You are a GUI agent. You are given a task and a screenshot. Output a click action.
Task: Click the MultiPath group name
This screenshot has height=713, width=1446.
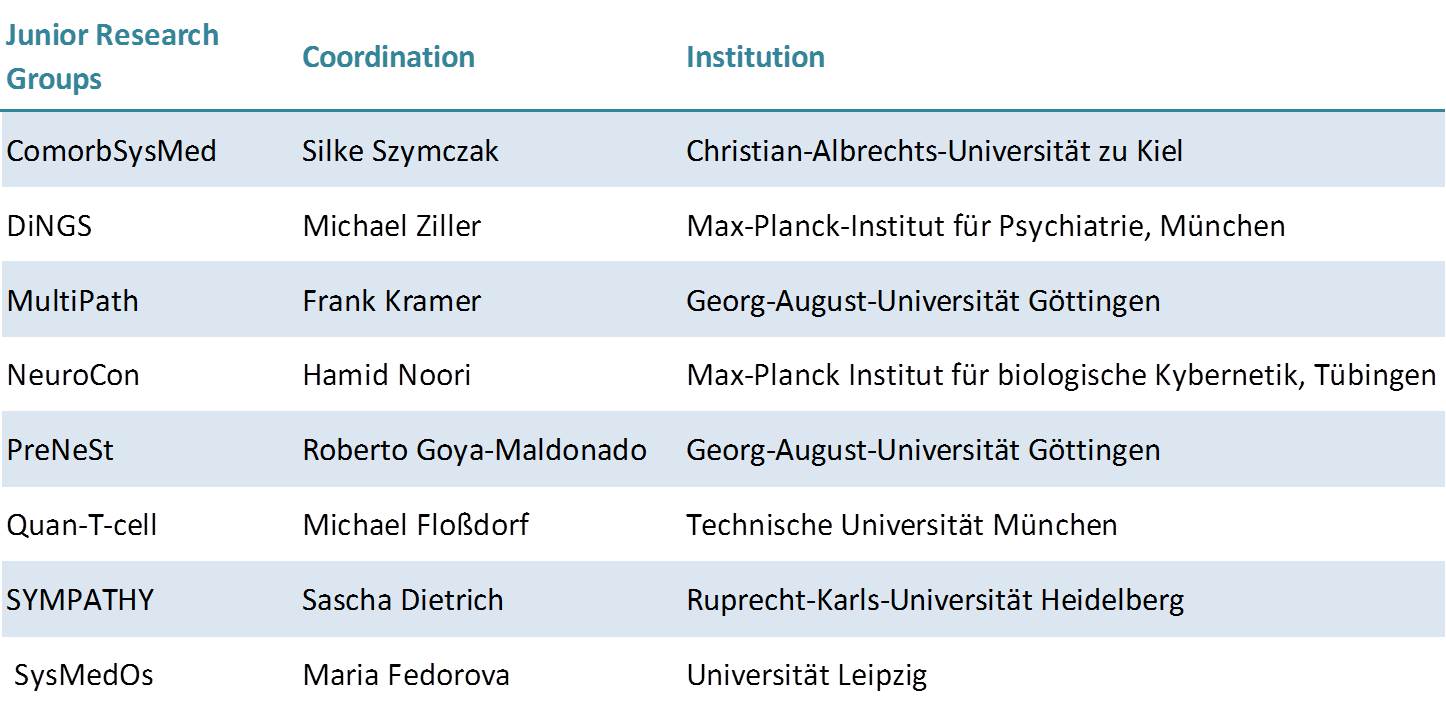click(73, 300)
